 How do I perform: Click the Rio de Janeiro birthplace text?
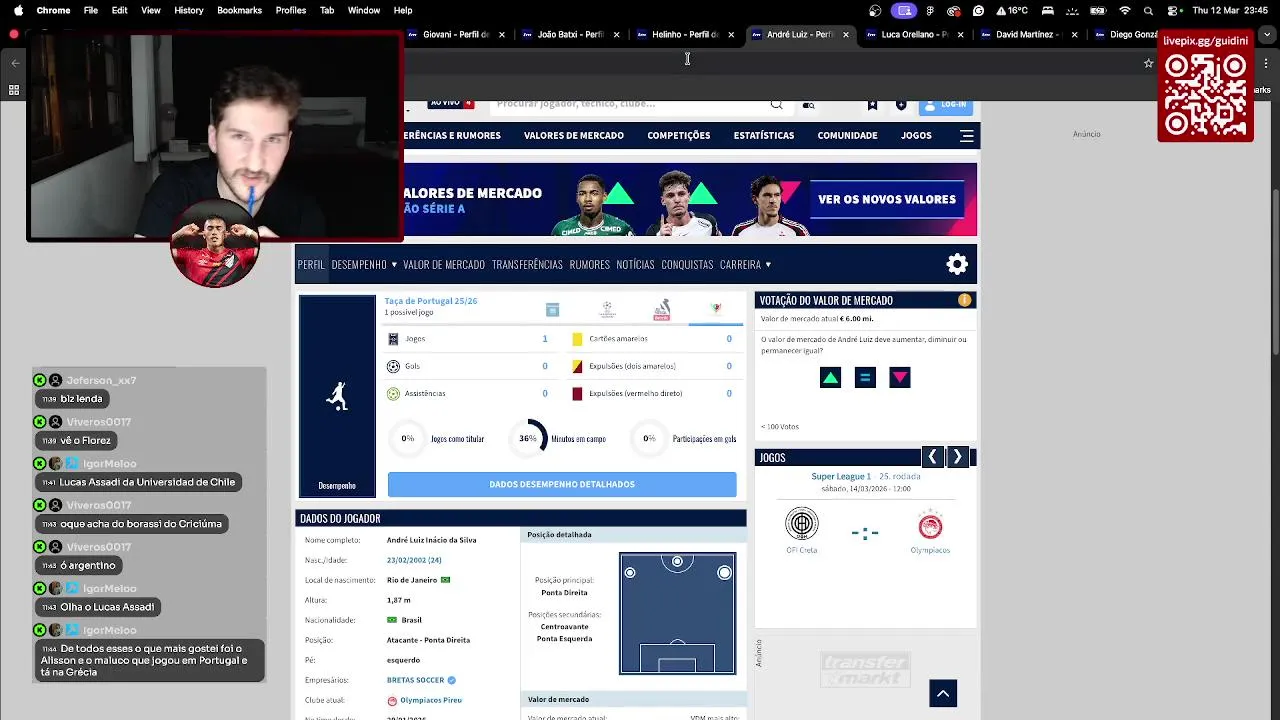pos(412,580)
